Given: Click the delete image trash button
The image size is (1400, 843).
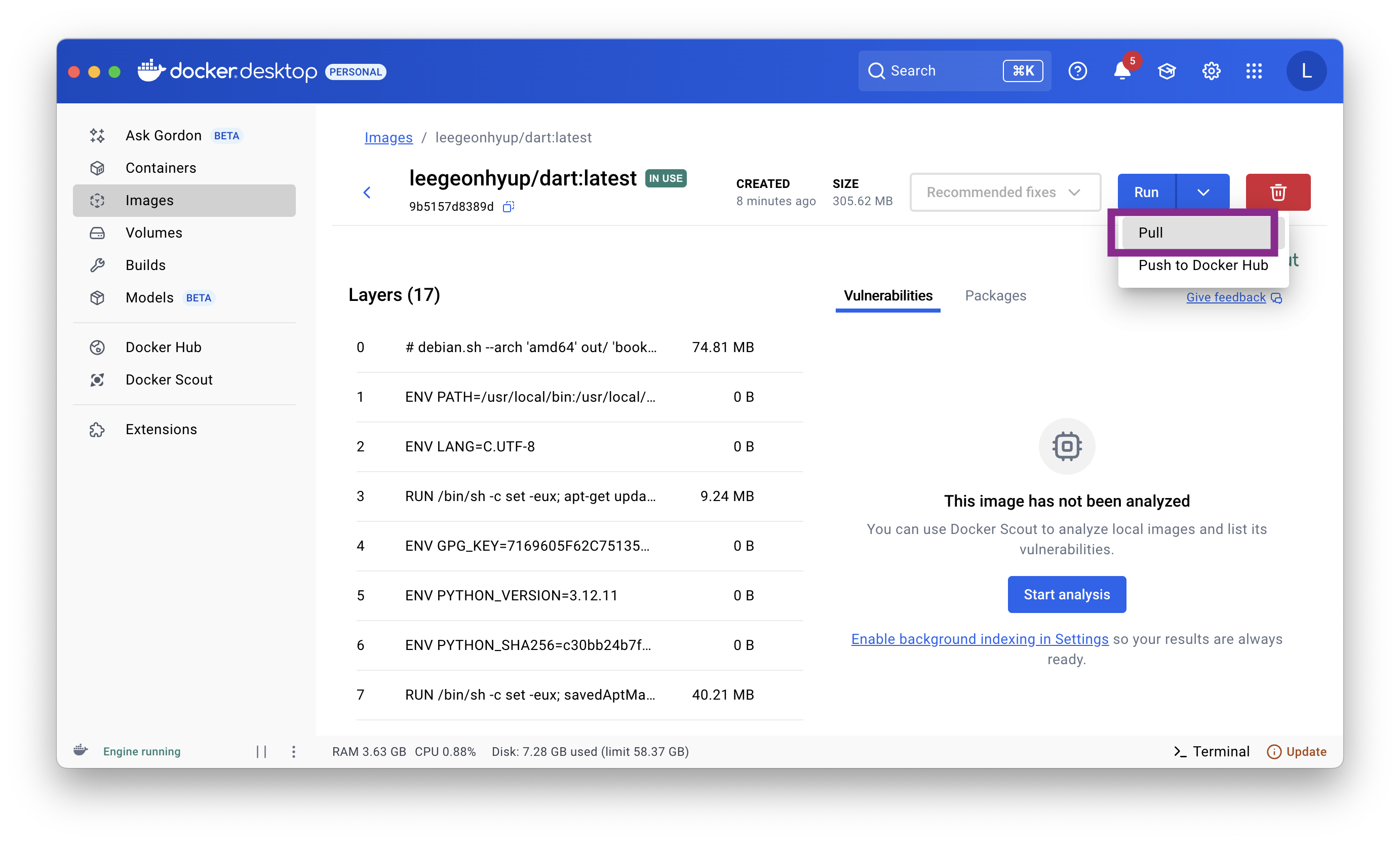Looking at the screenshot, I should [x=1278, y=192].
